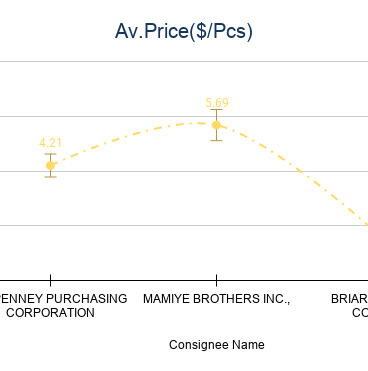Select the black horizontal category axis line
This screenshot has width=368, height=371.
point(184,280)
